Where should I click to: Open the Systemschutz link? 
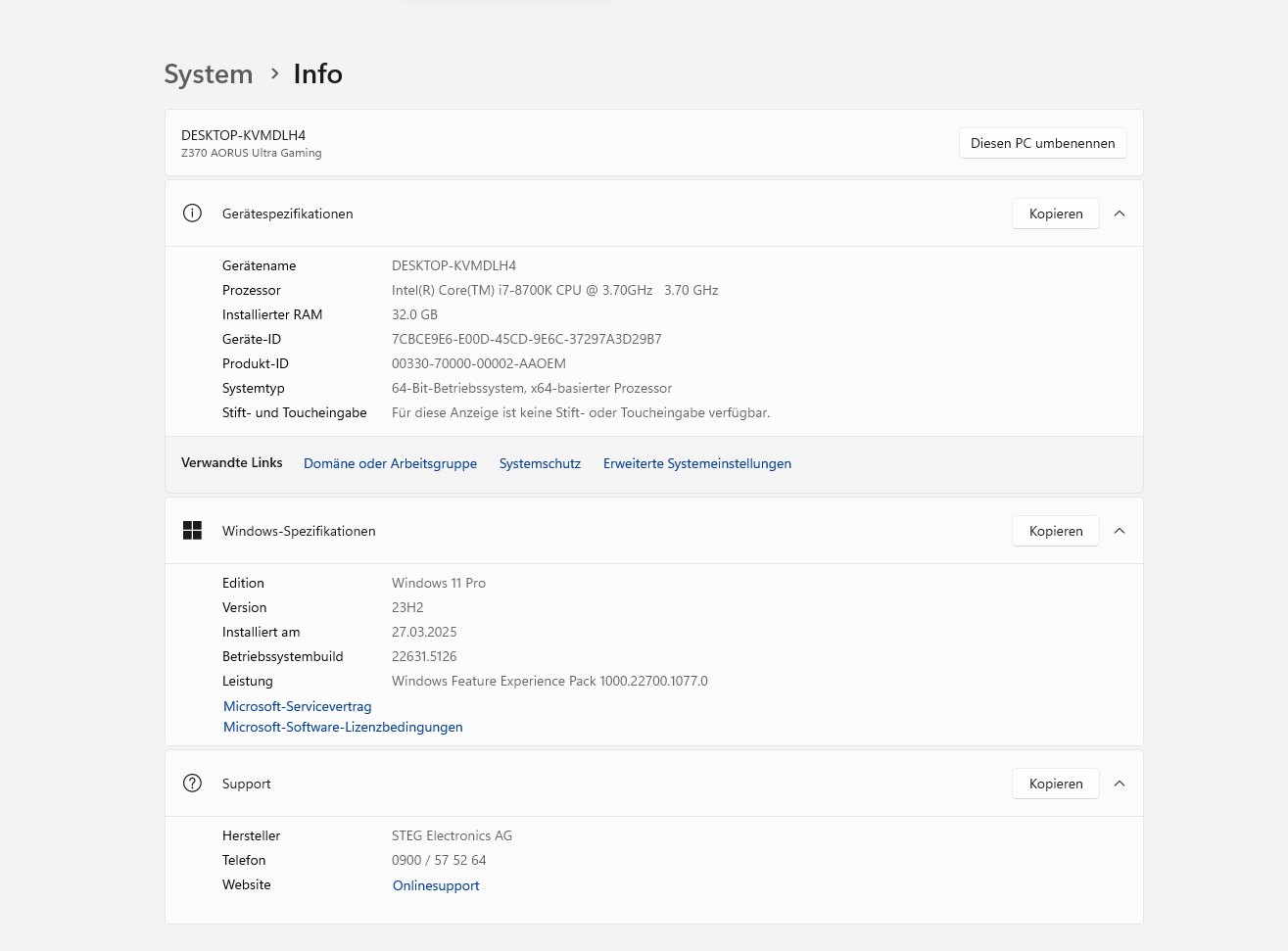click(x=540, y=464)
